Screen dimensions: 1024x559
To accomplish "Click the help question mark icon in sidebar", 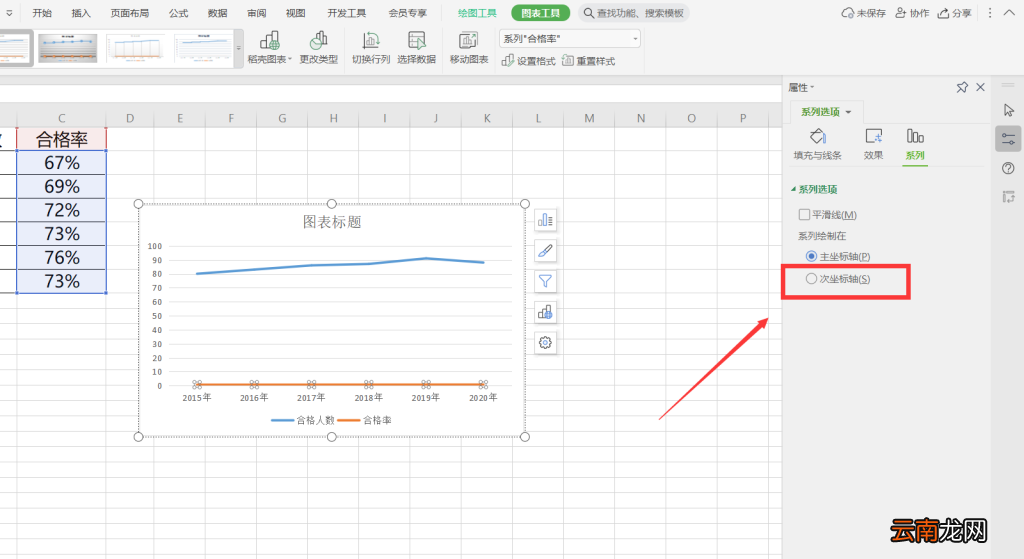I will point(1008,168).
